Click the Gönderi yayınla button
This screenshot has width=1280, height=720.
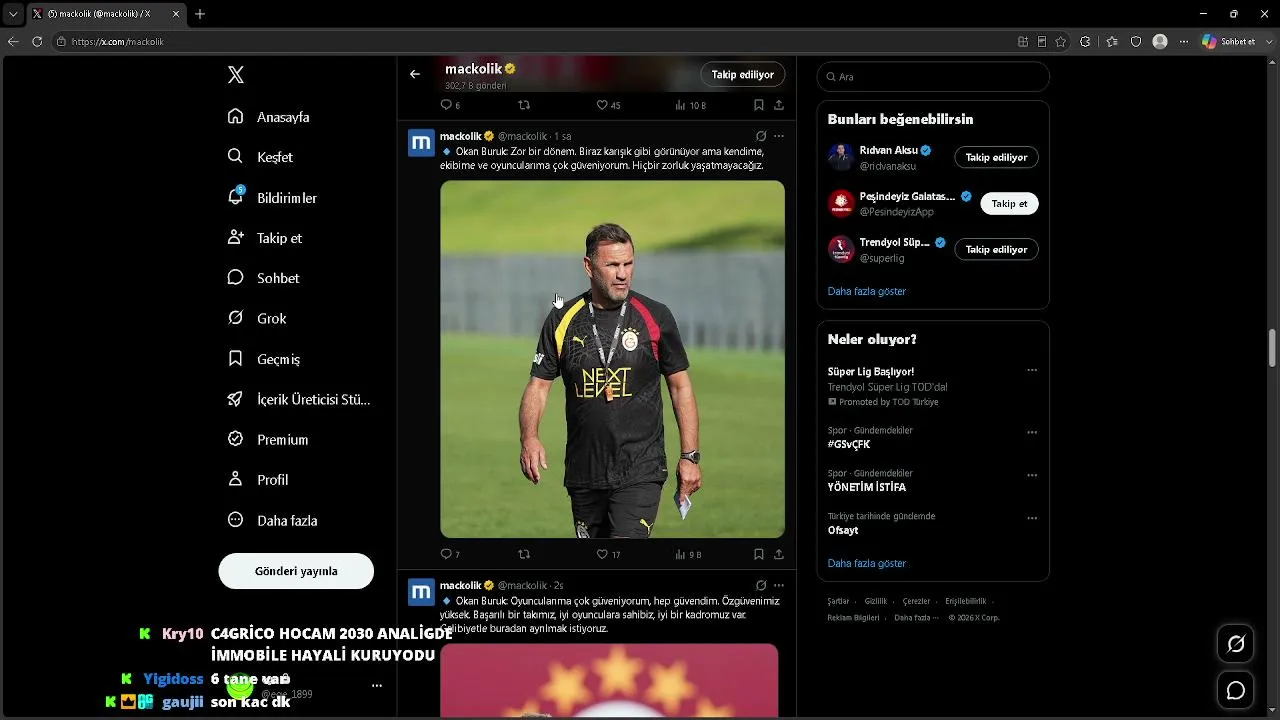pos(296,571)
